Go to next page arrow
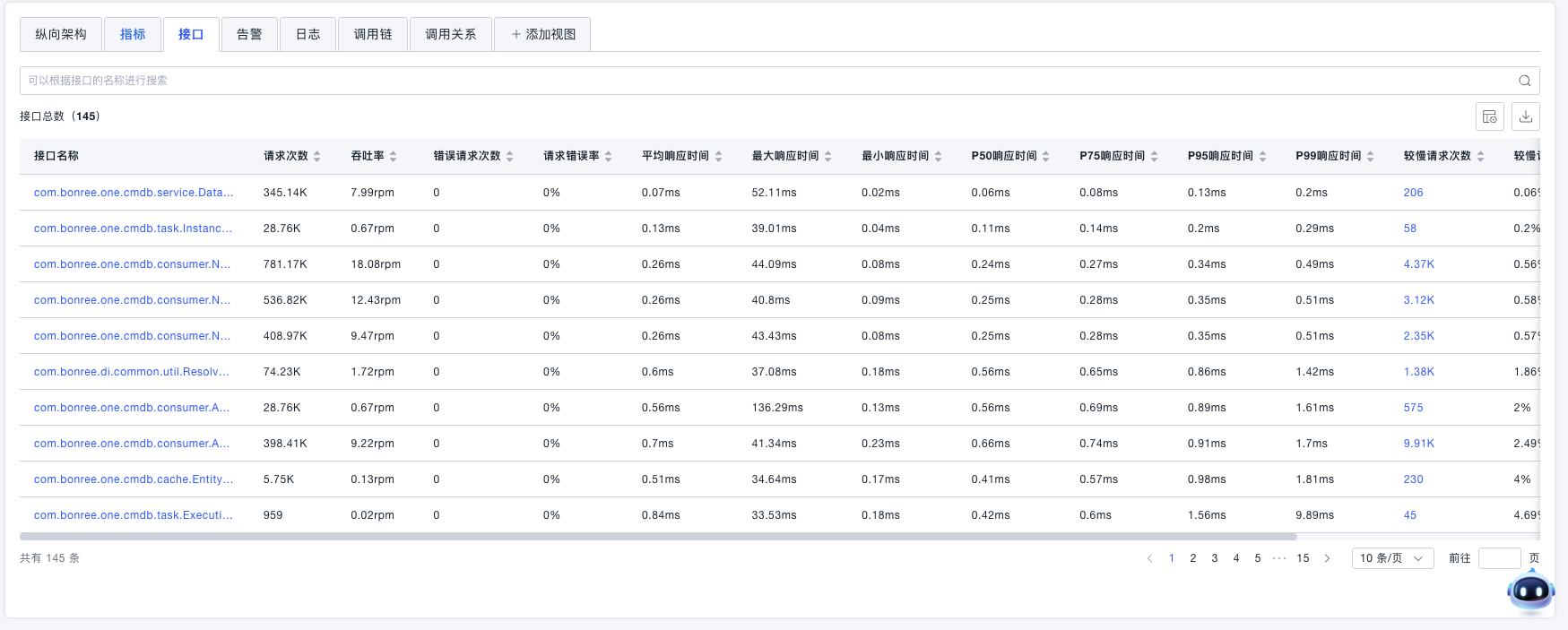 click(x=1327, y=558)
